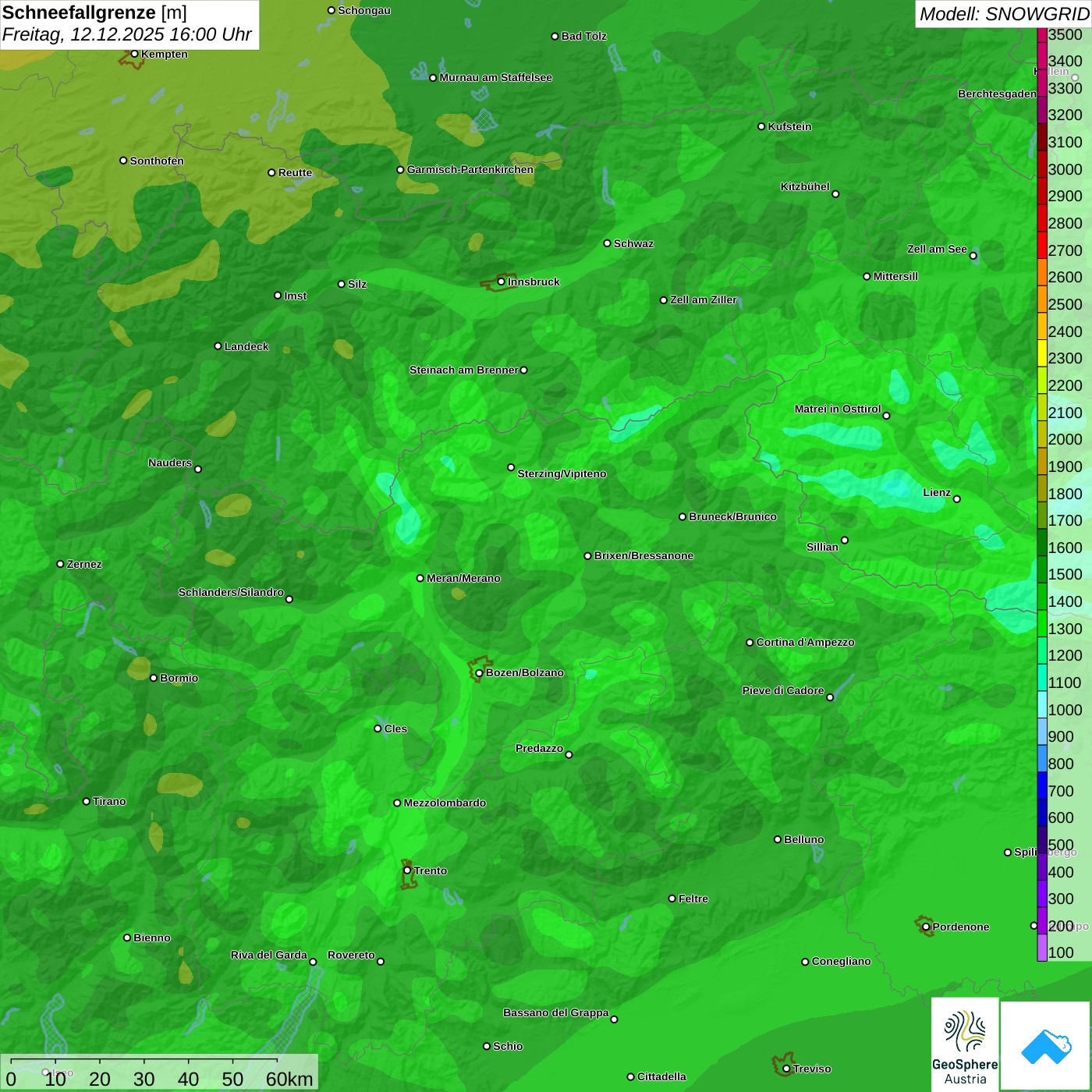1092x1092 pixels.
Task: Click the Feltre location dot
Action: coord(672,899)
